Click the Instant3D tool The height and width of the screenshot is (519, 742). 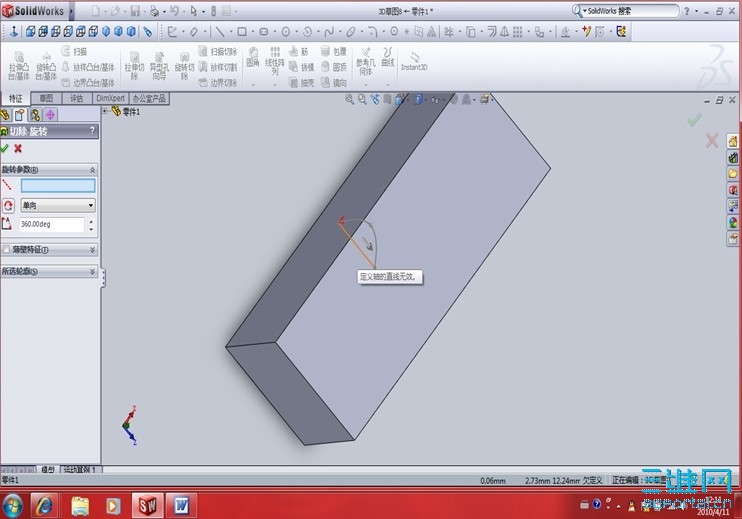pos(414,62)
